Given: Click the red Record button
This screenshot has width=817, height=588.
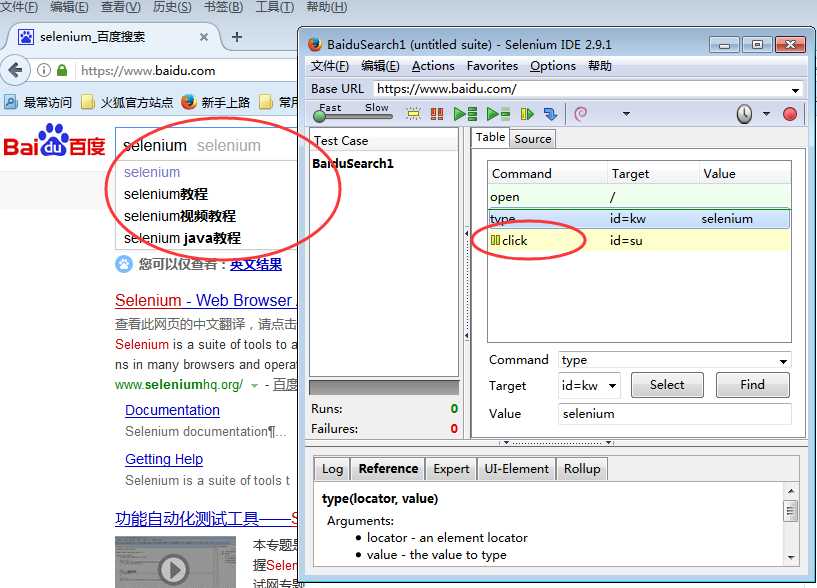Looking at the screenshot, I should pos(790,114).
